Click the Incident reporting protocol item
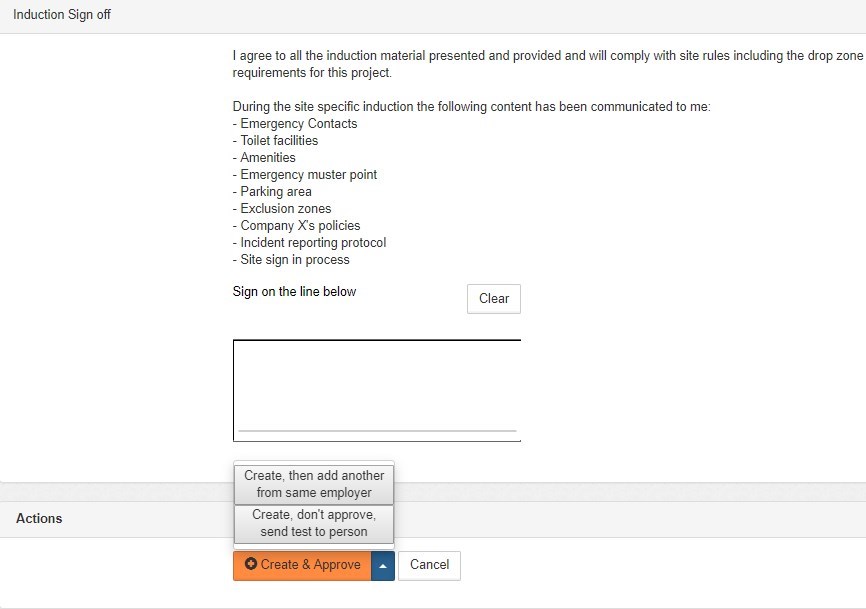The height and width of the screenshot is (609, 866). click(313, 243)
